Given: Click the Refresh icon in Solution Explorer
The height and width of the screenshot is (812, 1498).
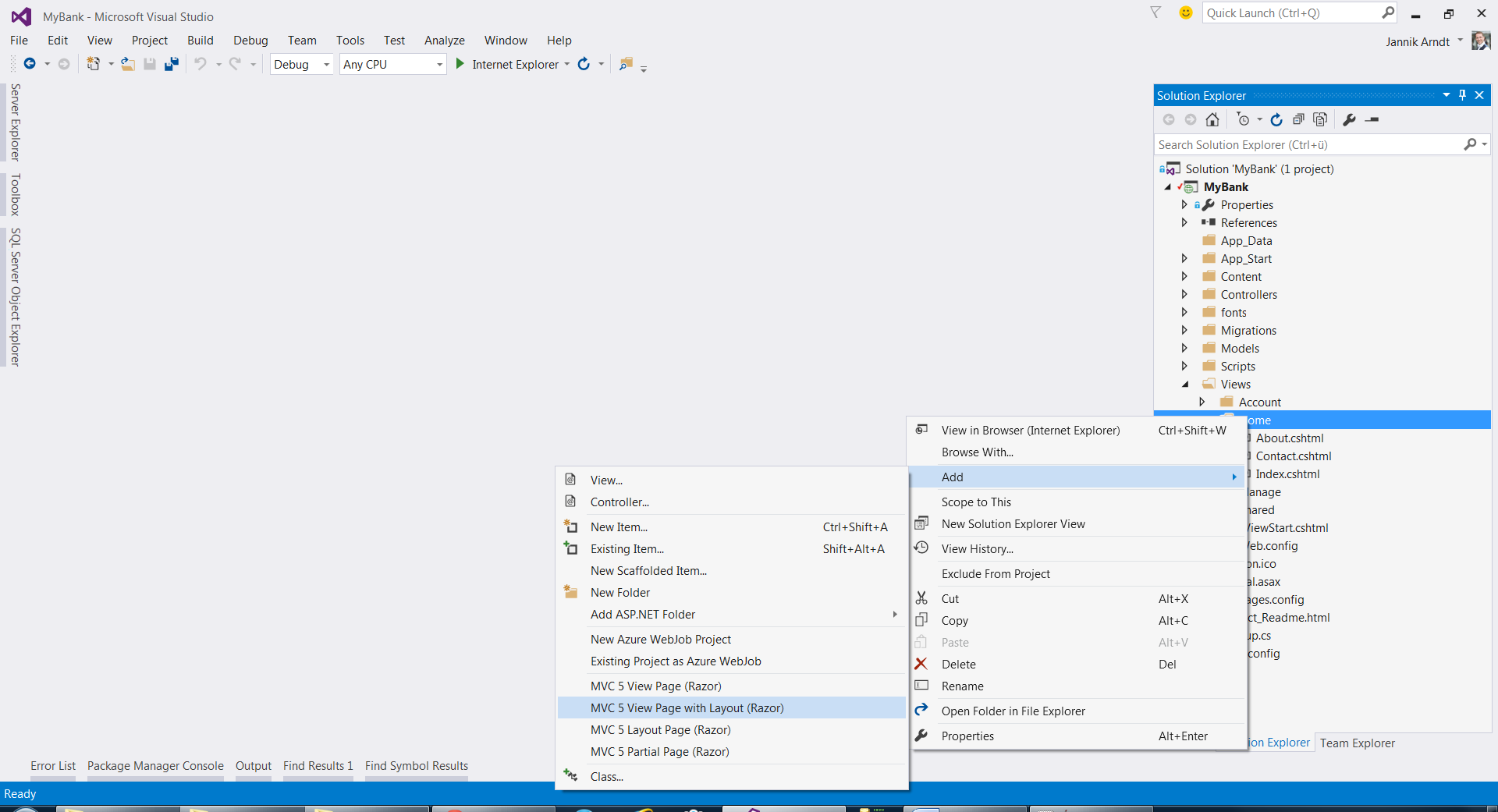Looking at the screenshot, I should (1276, 119).
